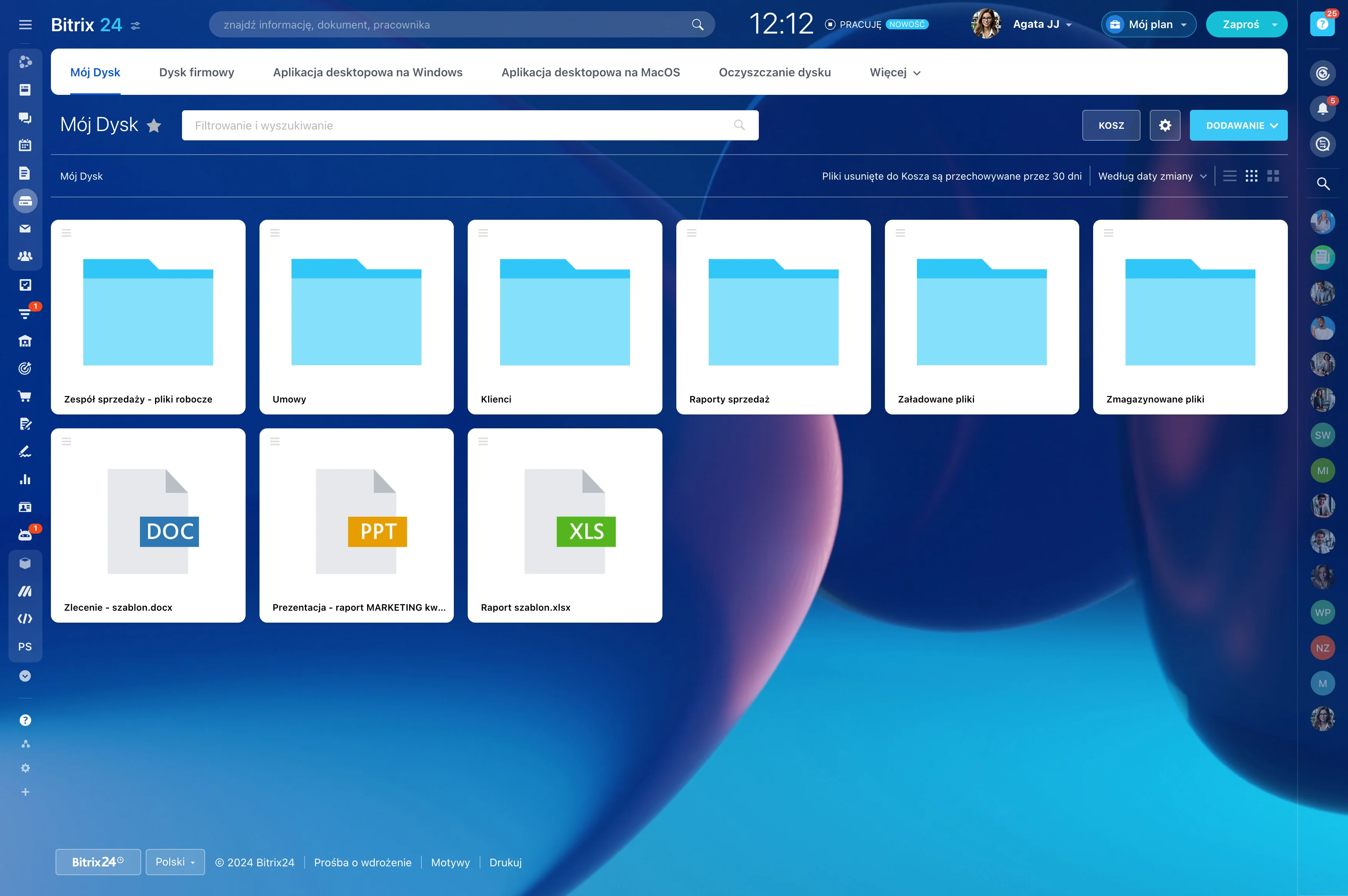Expand the DODAWANIE dropdown button
This screenshot has height=896, width=1348.
(1238, 125)
